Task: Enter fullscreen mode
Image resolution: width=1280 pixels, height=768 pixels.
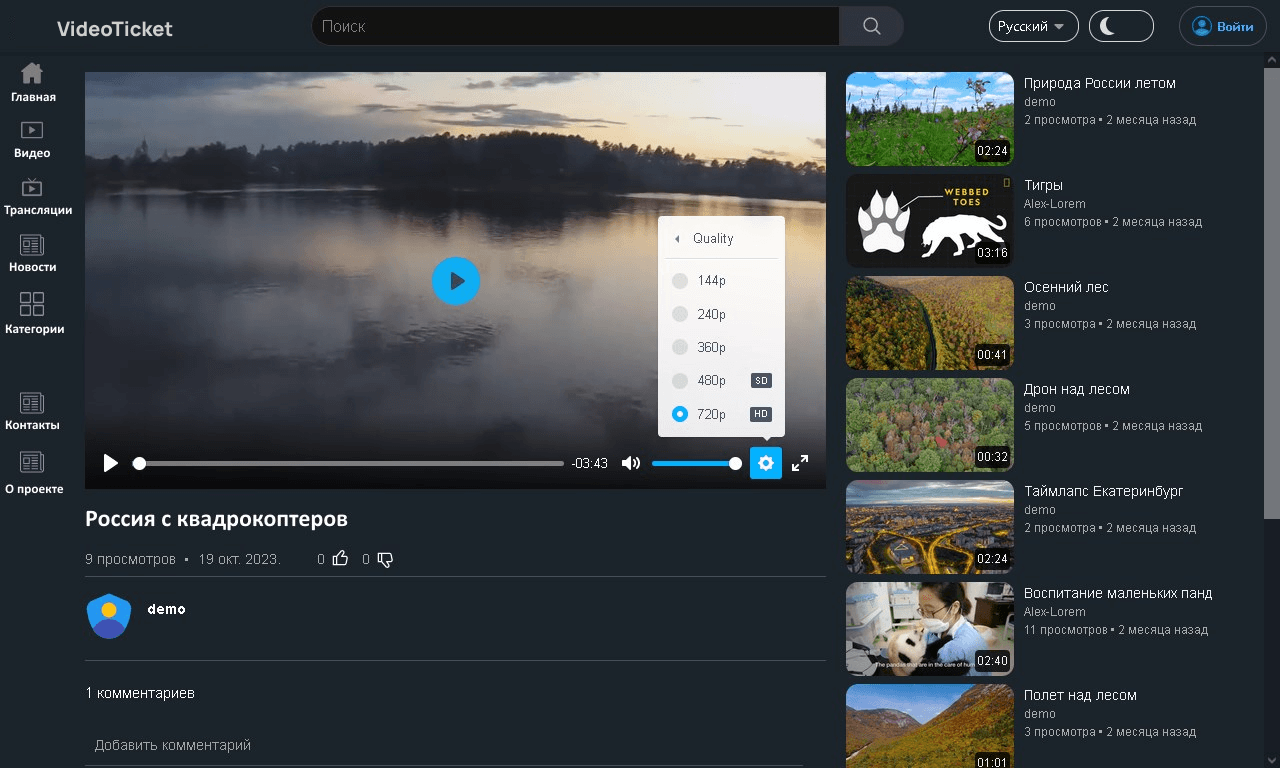Action: [800, 463]
